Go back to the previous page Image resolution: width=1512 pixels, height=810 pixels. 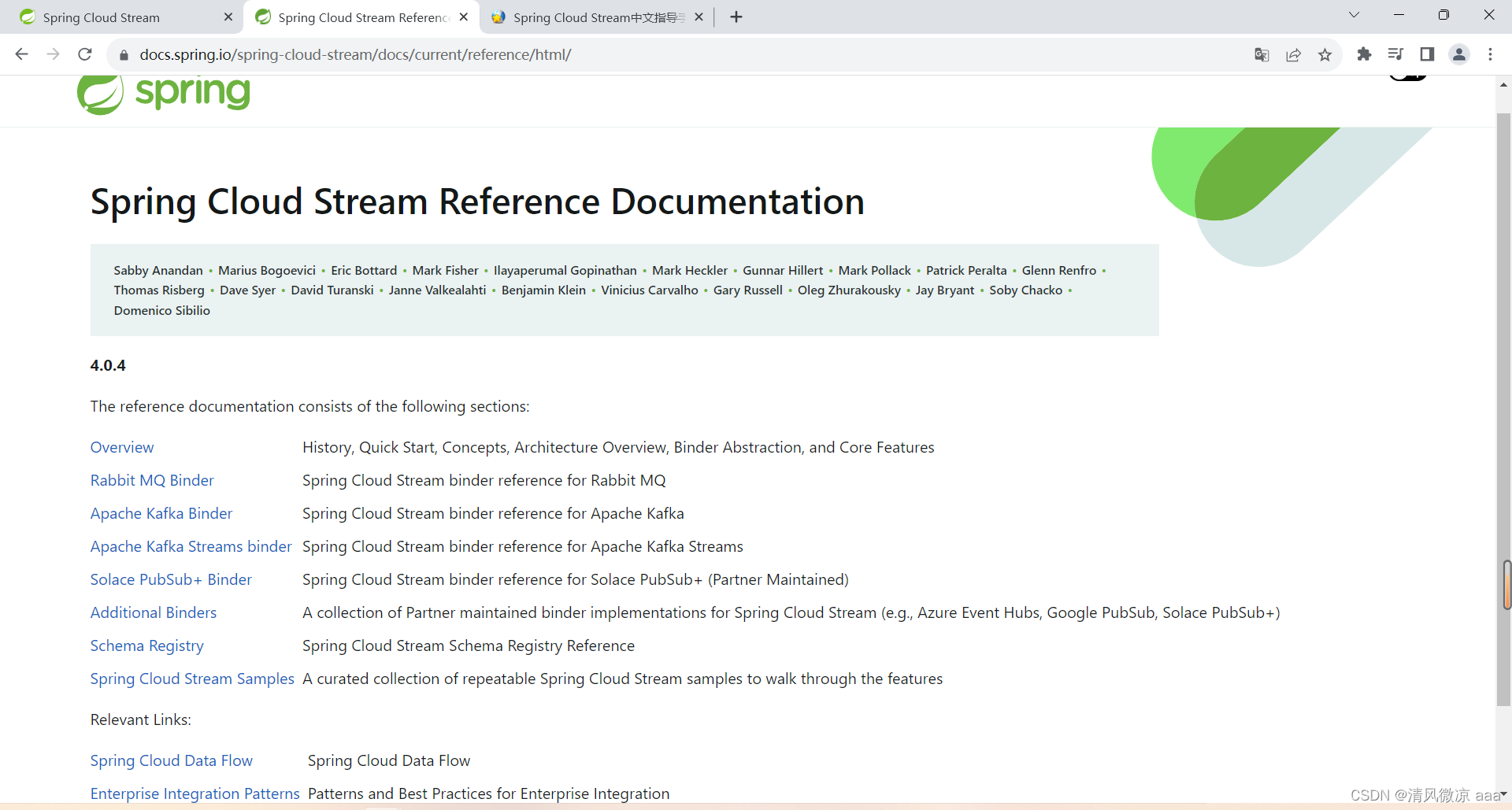[x=22, y=54]
